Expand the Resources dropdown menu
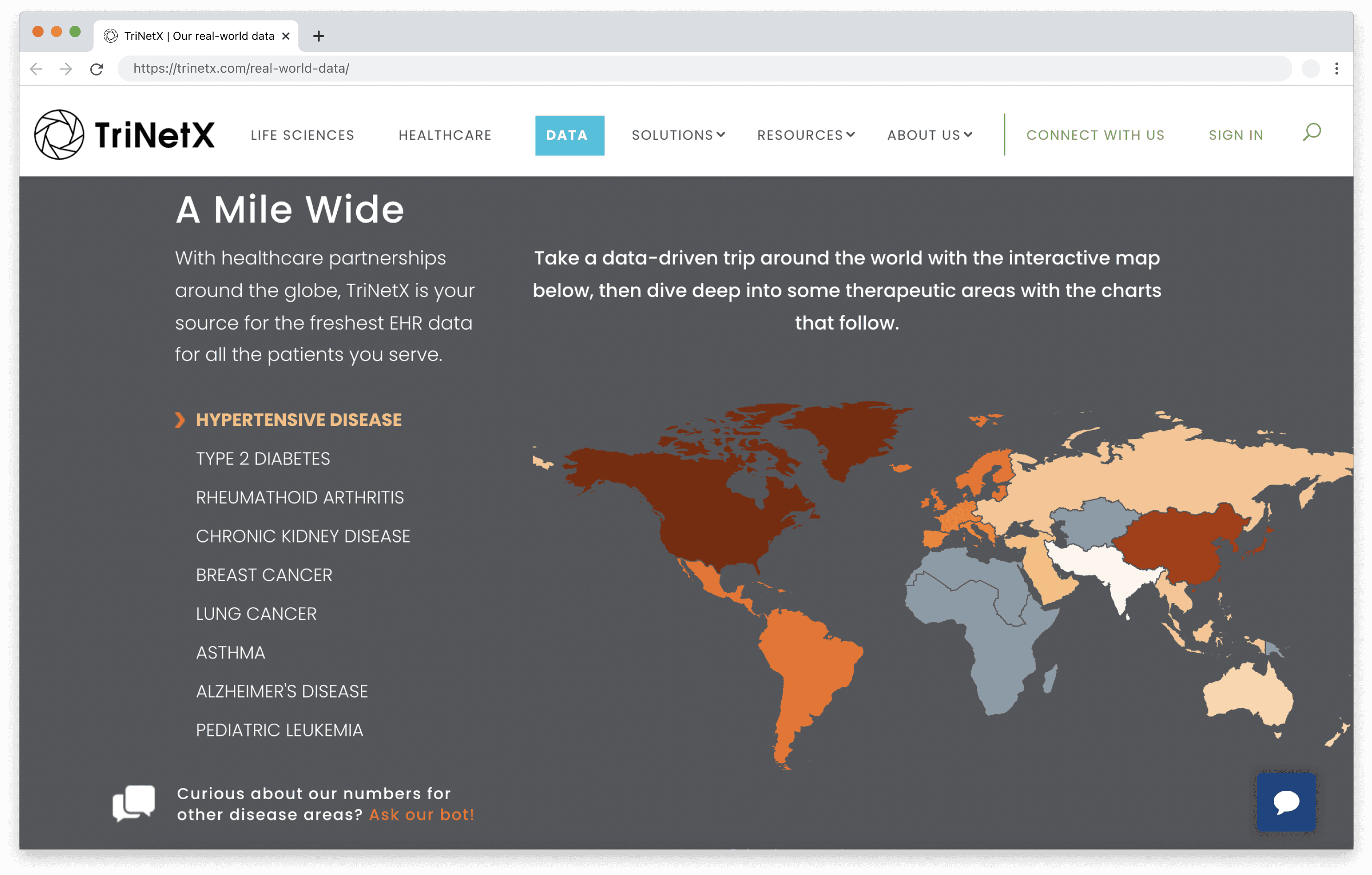 [x=805, y=135]
